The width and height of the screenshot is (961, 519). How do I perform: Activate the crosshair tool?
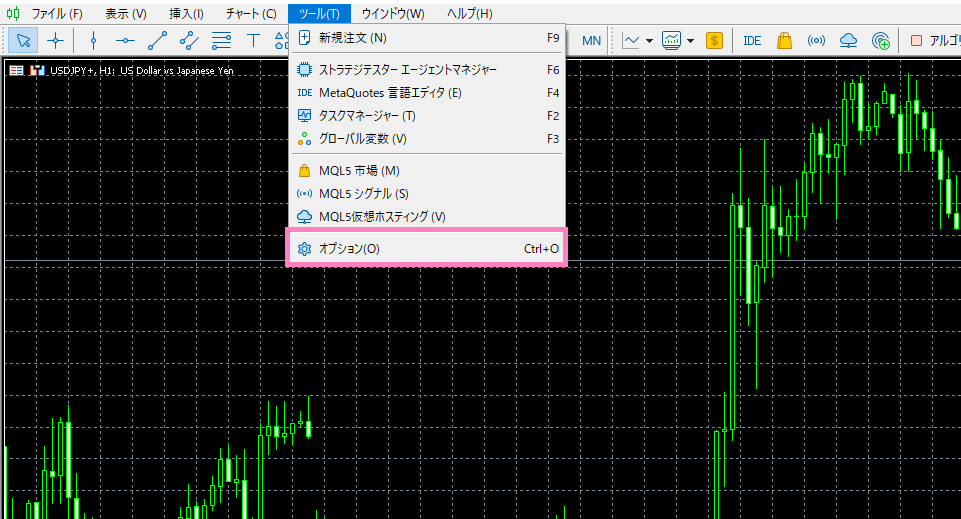tap(56, 41)
